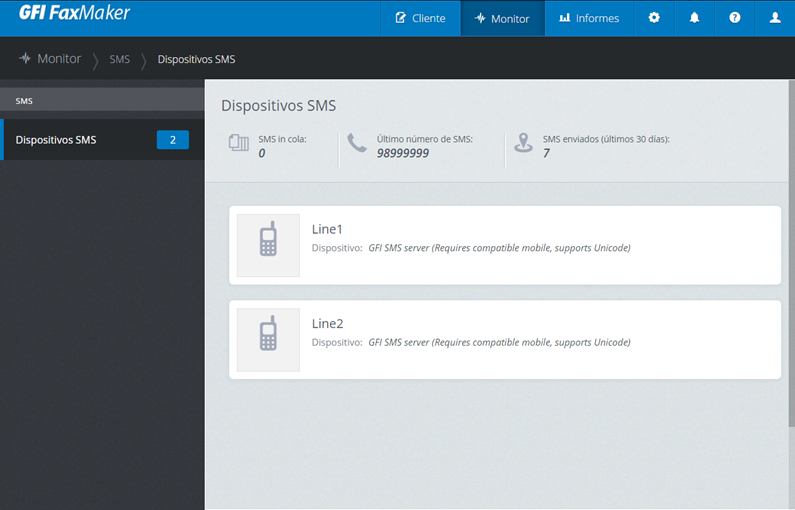
Task: Open the user account profile icon
Action: 775,18
